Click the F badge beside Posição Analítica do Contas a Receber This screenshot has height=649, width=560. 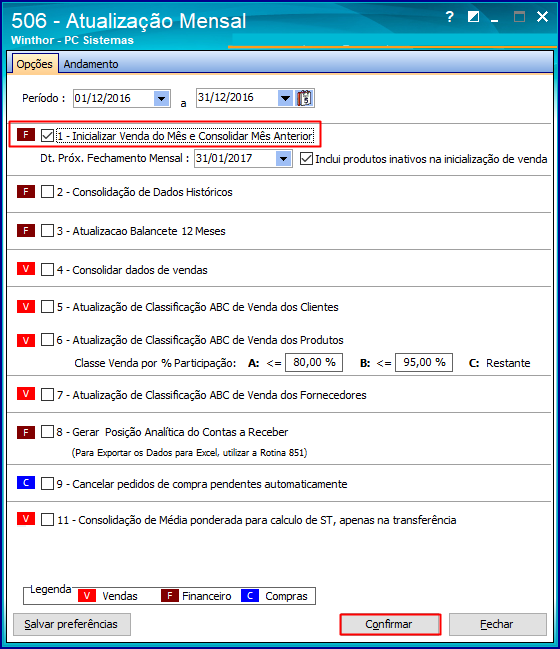[26, 433]
